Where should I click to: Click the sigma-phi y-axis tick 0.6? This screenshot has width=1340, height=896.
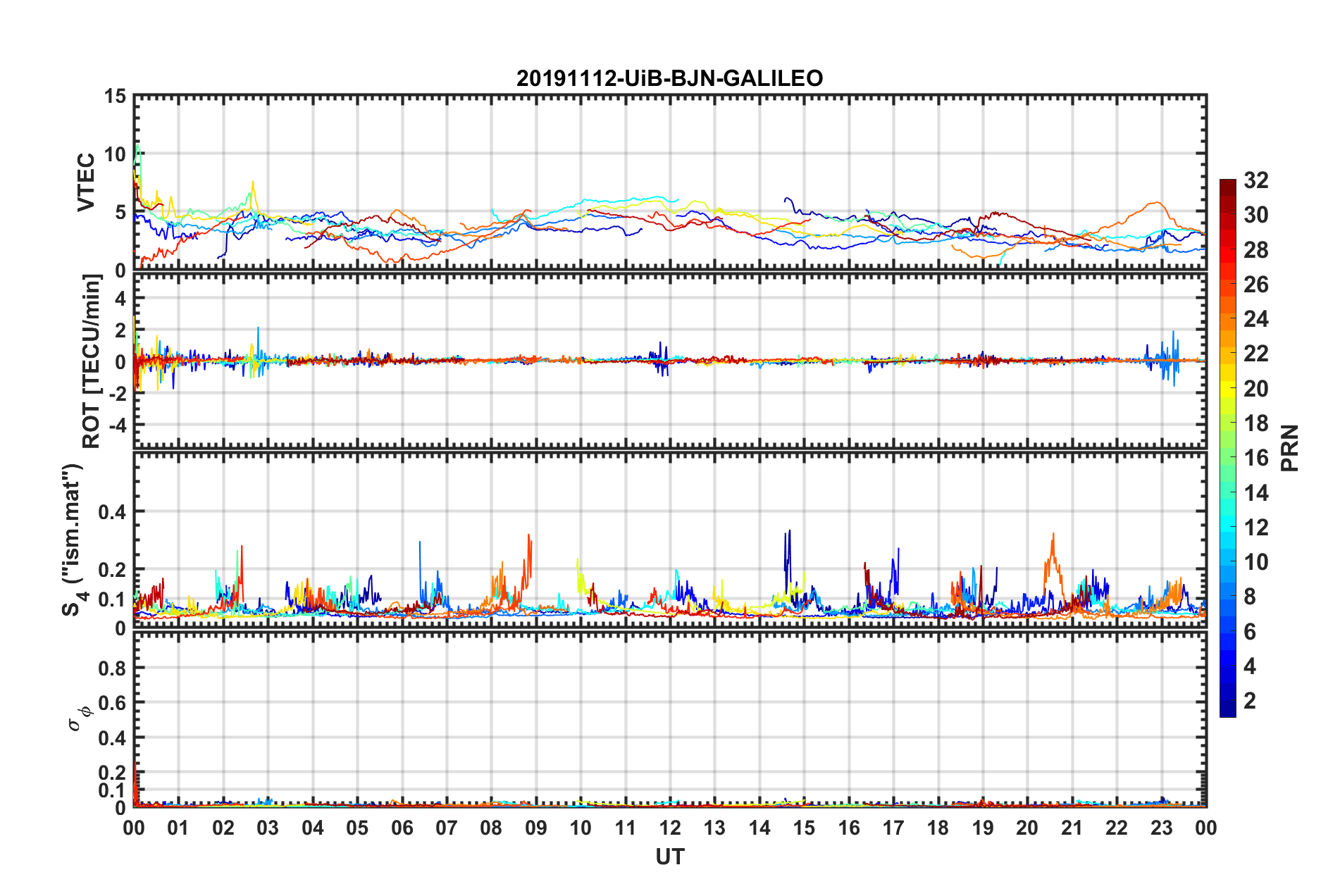(113, 702)
